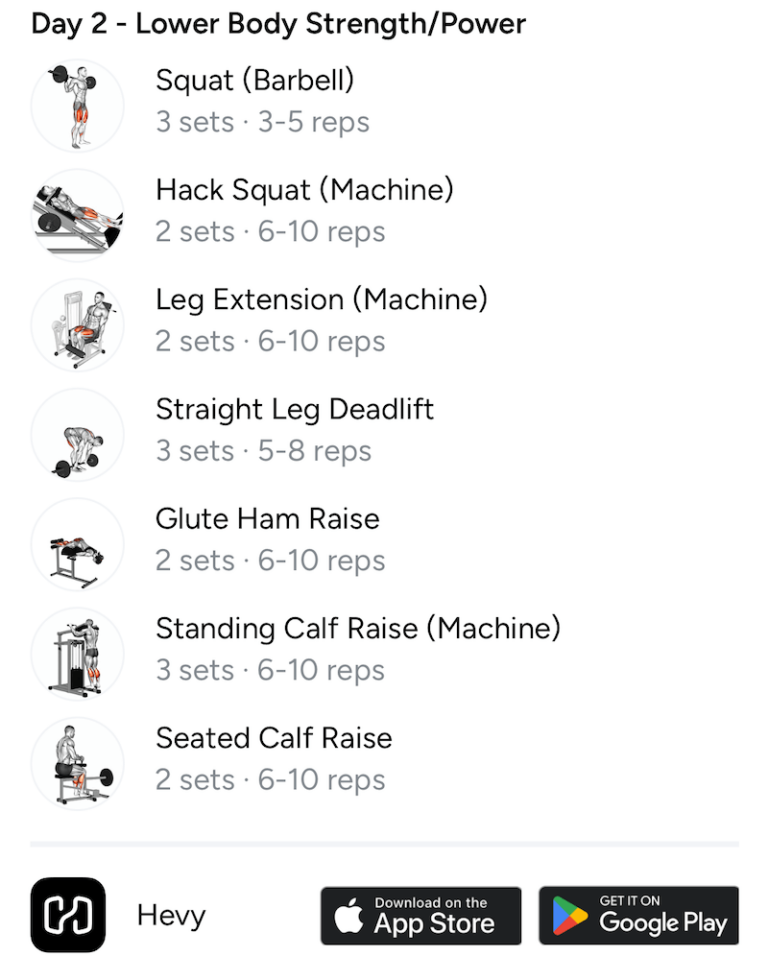The height and width of the screenshot is (956, 768).
Task: Click the Google Play triangle logo
Action: click(568, 914)
